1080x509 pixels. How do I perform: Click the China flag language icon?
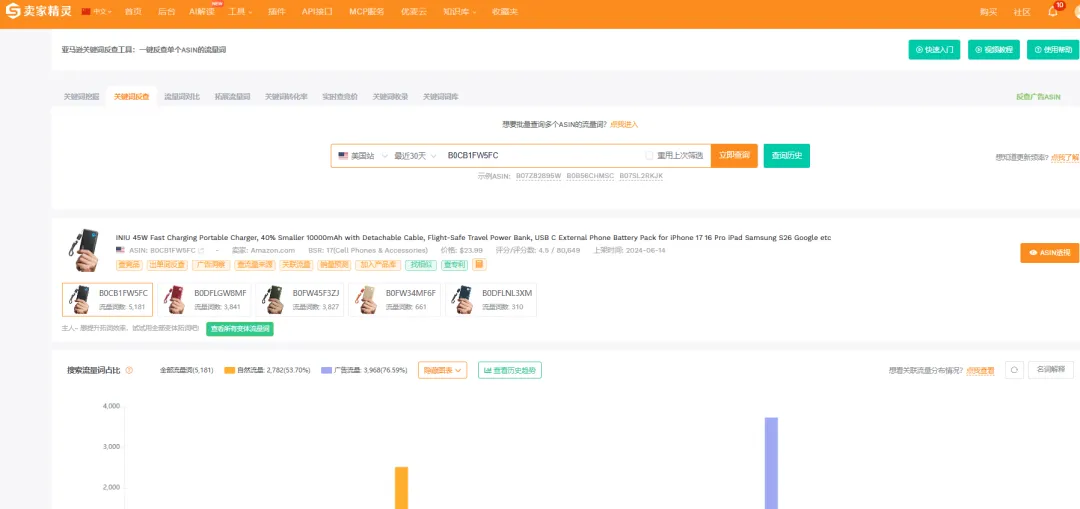[x=86, y=12]
